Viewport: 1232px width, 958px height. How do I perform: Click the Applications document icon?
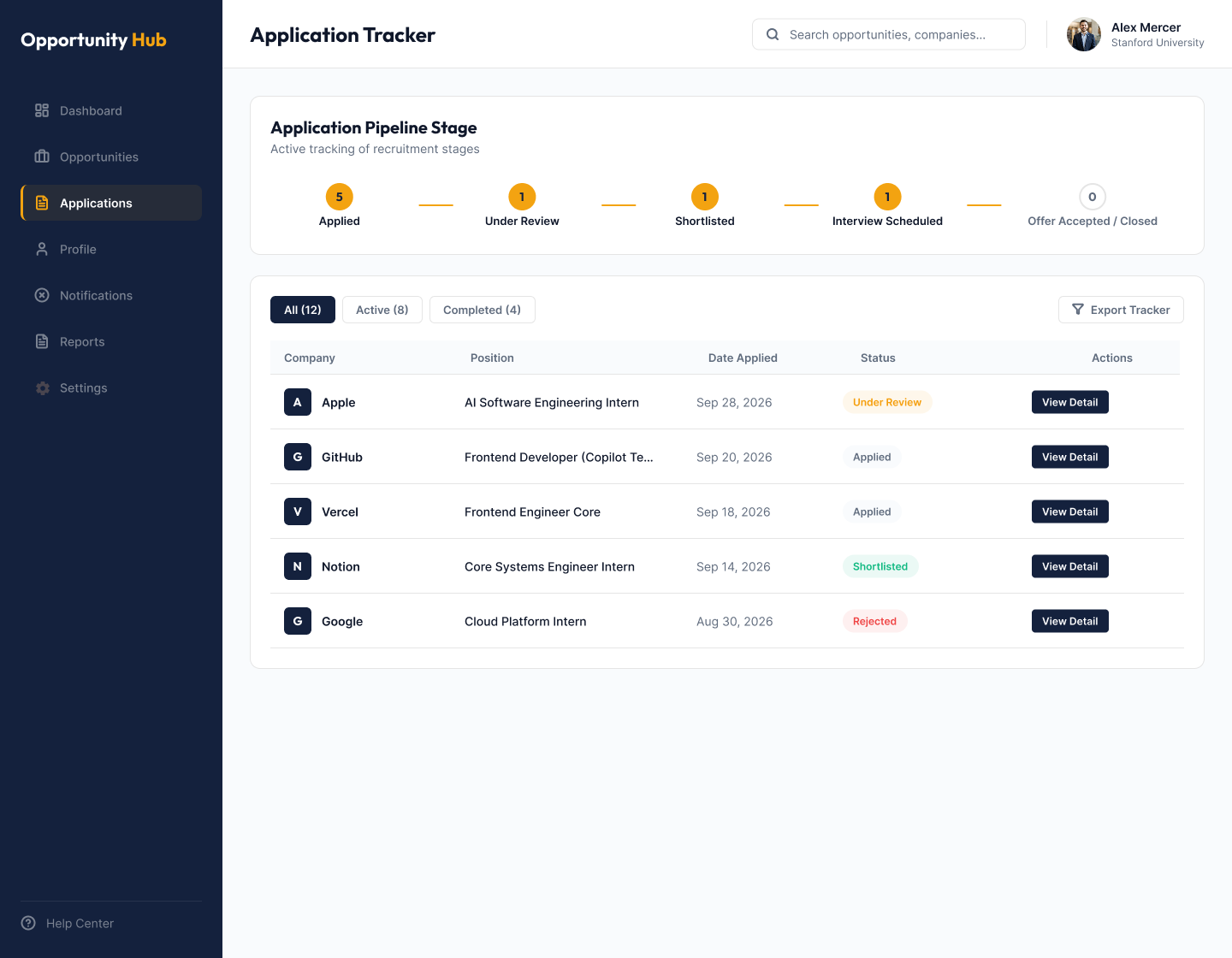click(42, 203)
